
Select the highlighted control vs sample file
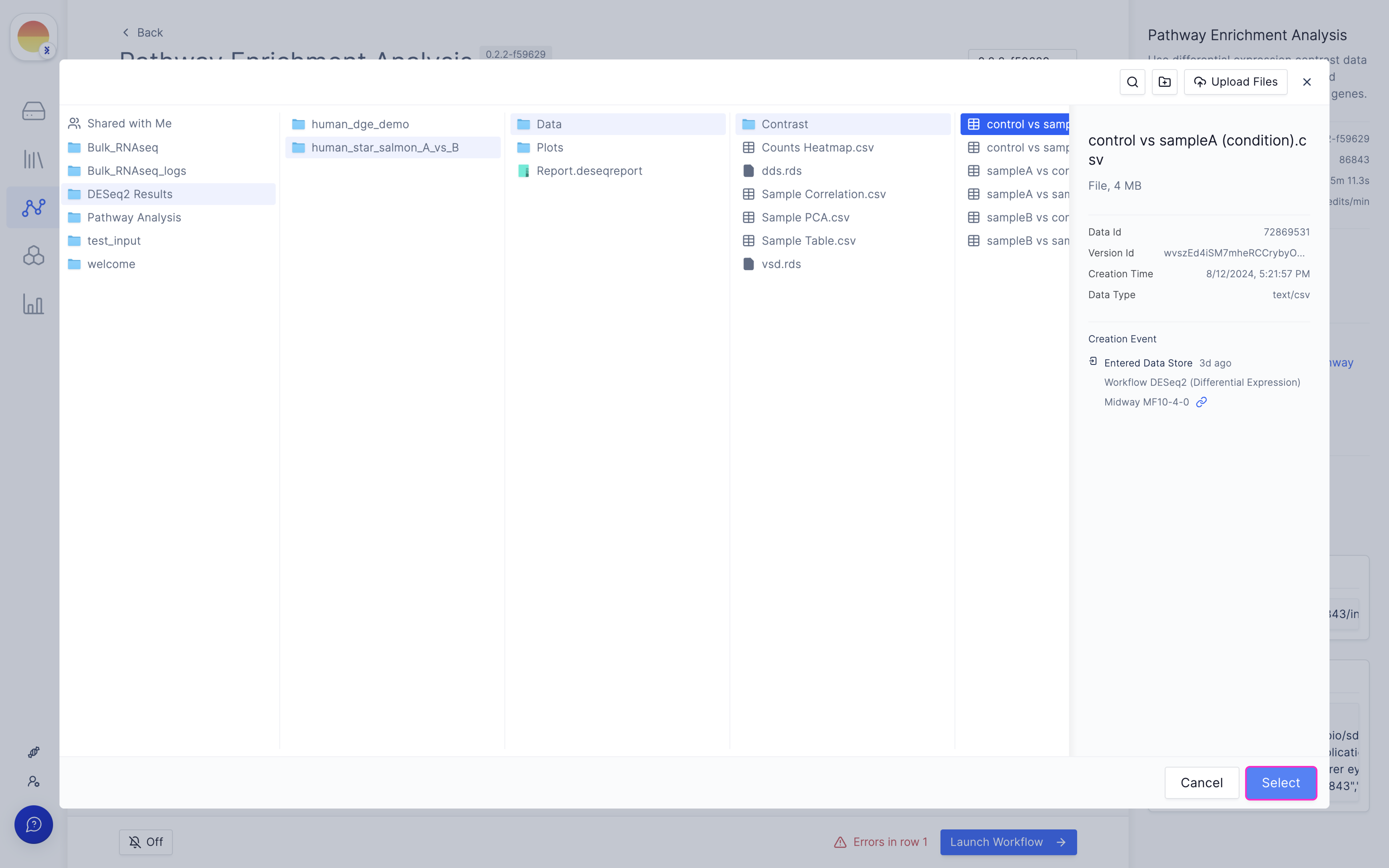point(1015,124)
